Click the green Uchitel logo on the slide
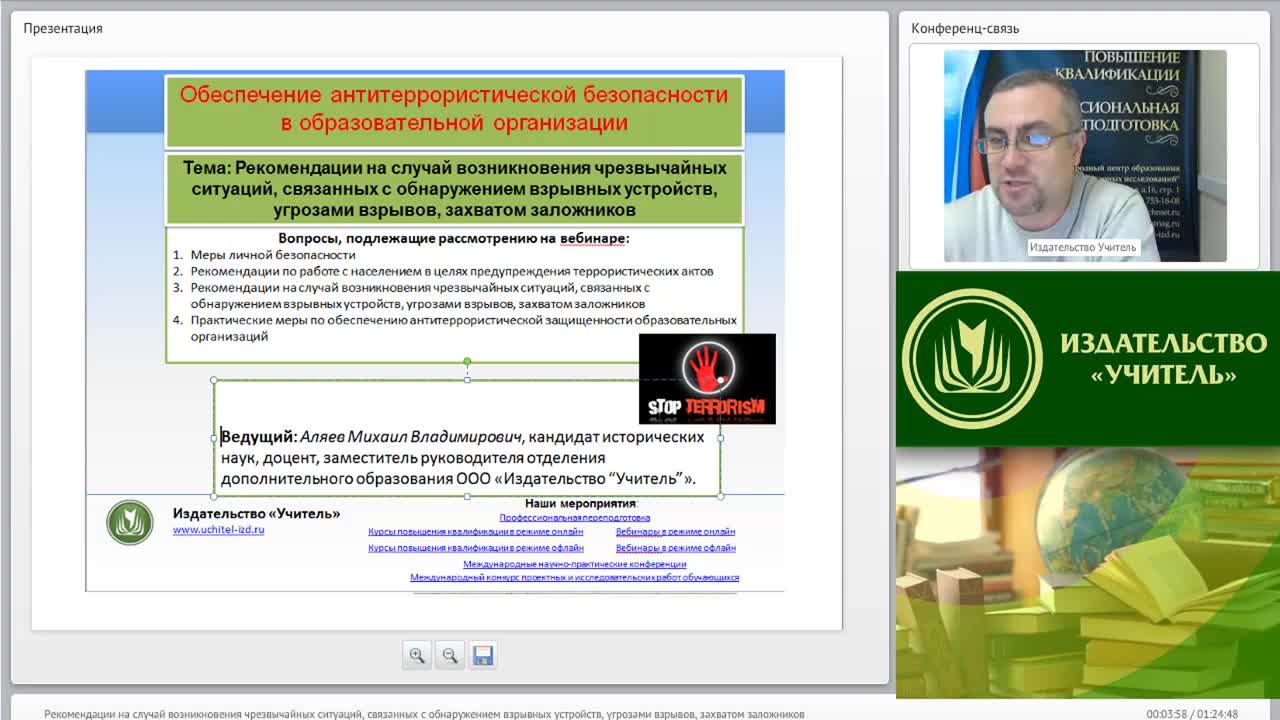1280x720 pixels. coord(130,522)
